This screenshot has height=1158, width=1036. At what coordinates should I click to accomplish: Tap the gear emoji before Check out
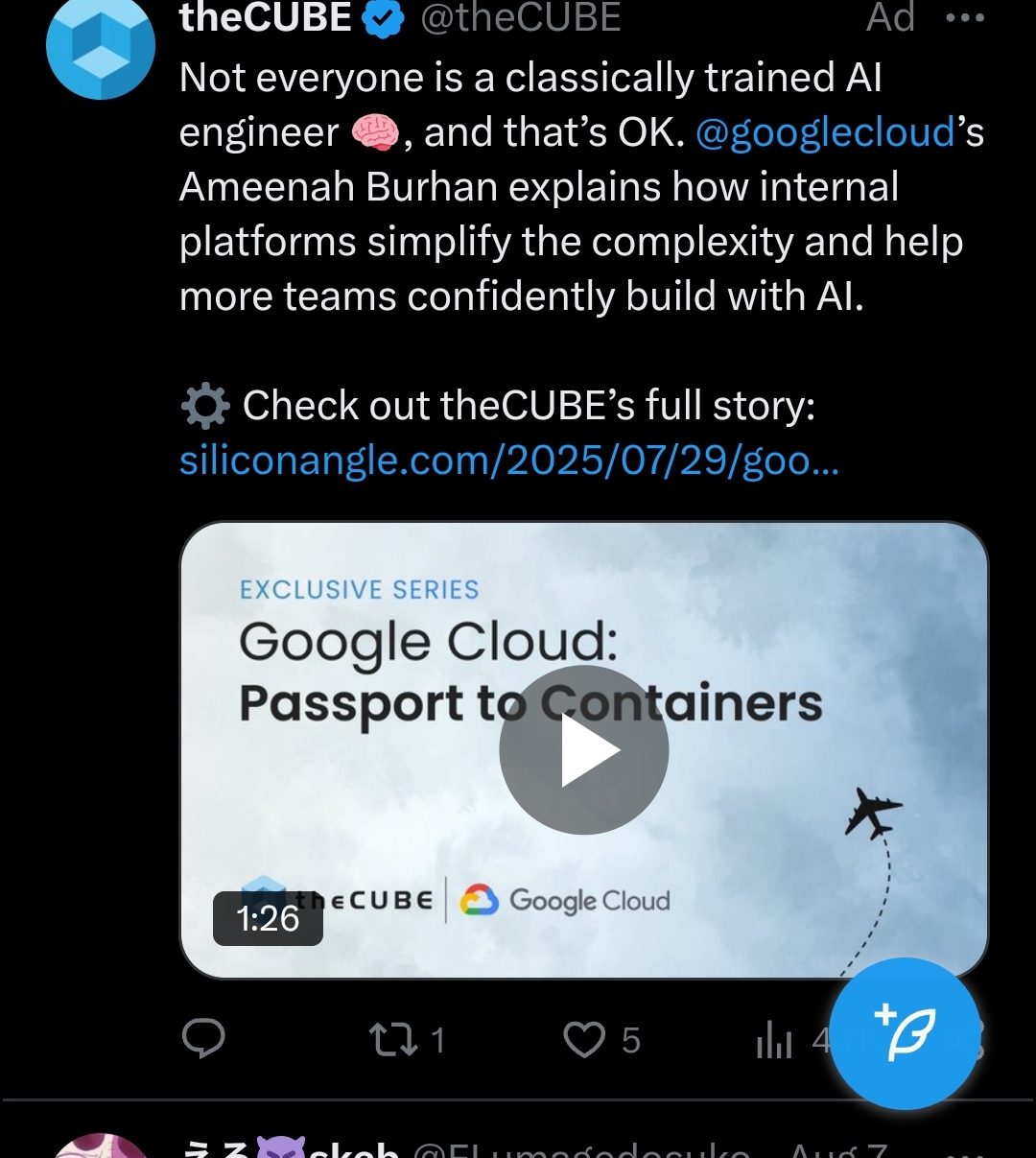pos(205,406)
